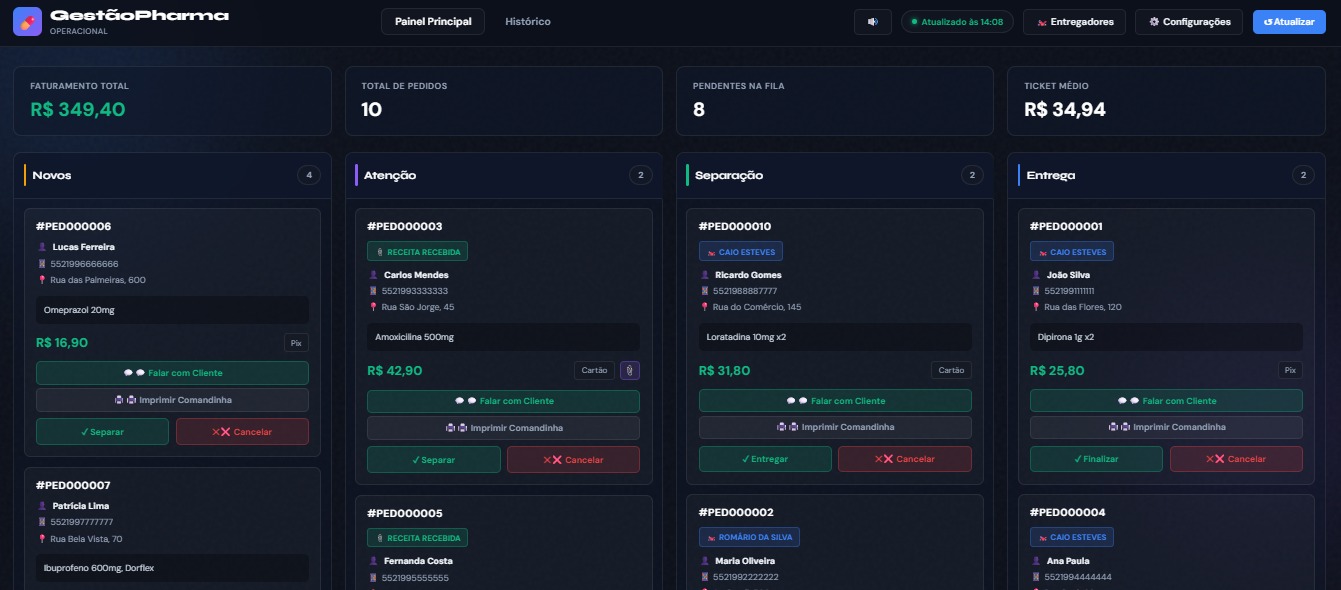Print comandinha for order PED000003
Screen dimensions: 1341x590
503,428
